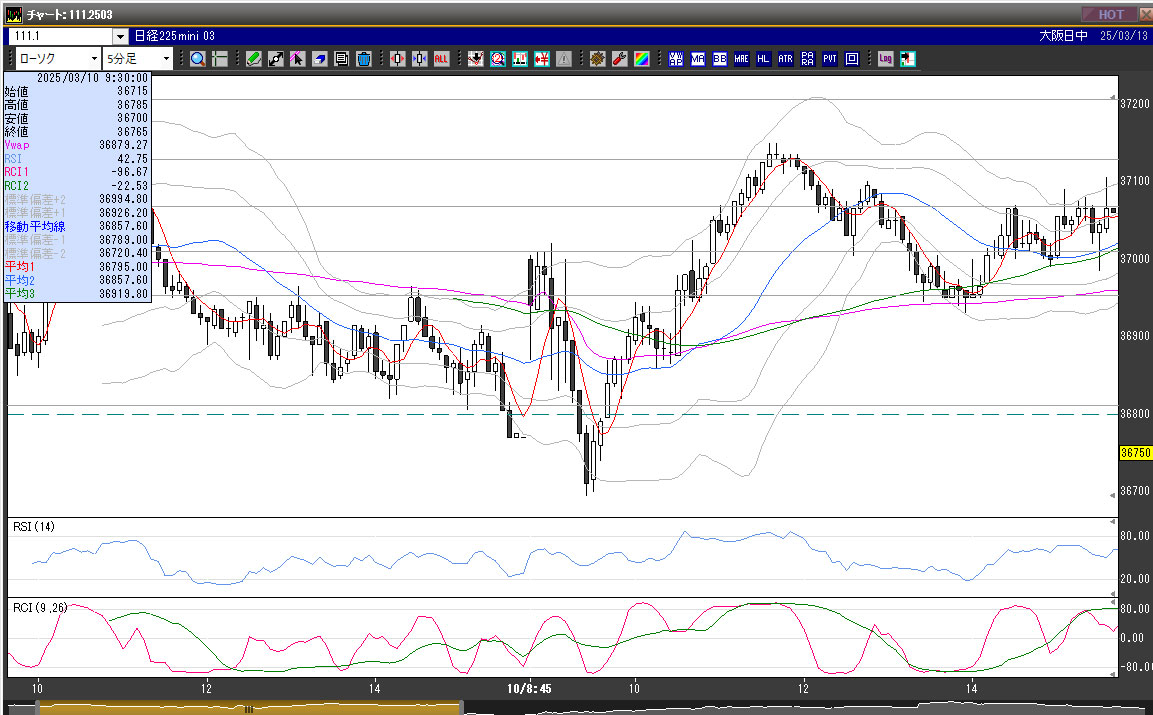Viewport: 1153px width, 715px height.
Task: Open the red wrench settings tool
Action: click(x=620, y=59)
